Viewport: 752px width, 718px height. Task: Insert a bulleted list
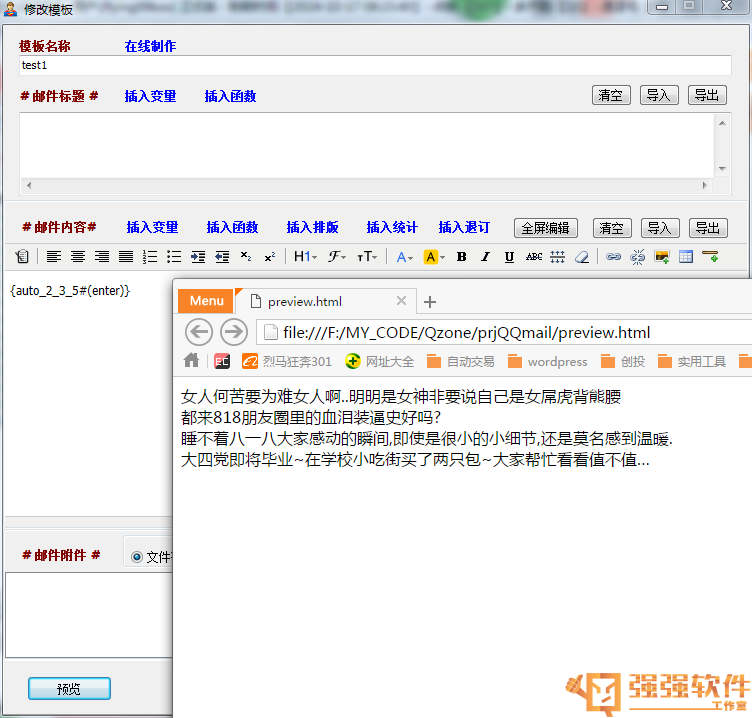pos(174,257)
